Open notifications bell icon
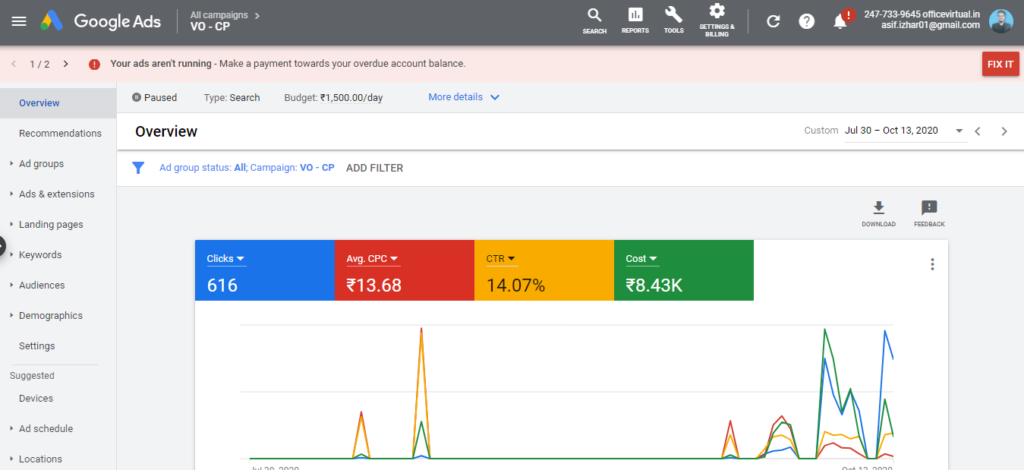Screen dimensions: 1024x470 840,21
